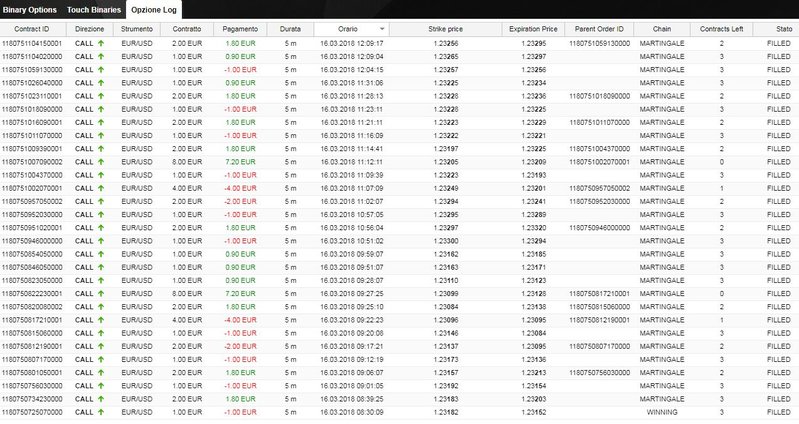Viewport: 799px width, 424px height.
Task: Select the Opzione Log tab
Action: [x=154, y=10]
